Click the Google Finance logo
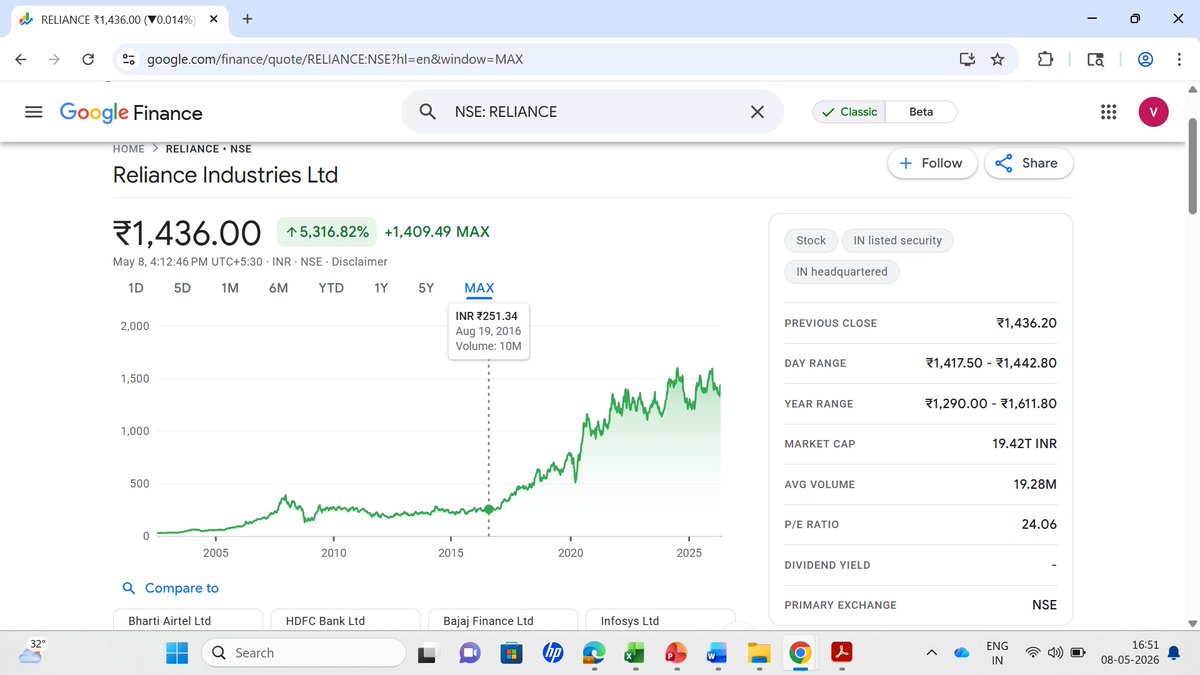Screen dimensions: 1200x675 click(x=131, y=112)
